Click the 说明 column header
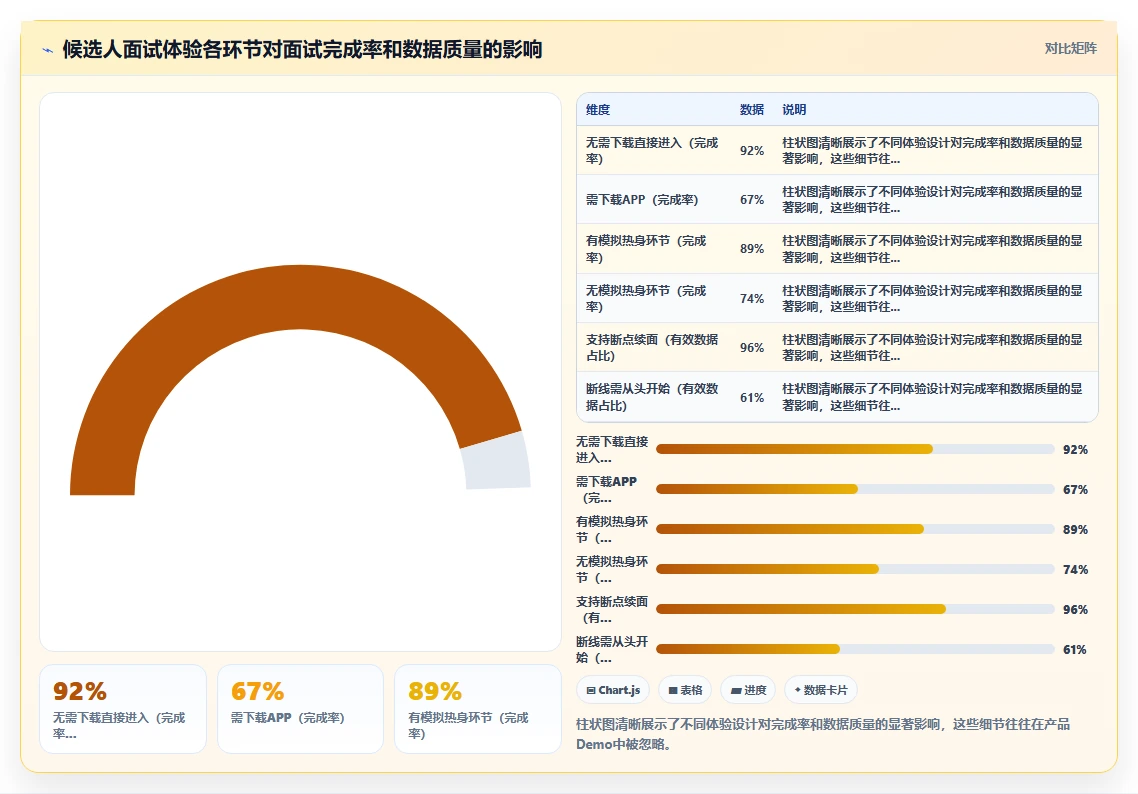This screenshot has width=1138, height=794. 794,110
